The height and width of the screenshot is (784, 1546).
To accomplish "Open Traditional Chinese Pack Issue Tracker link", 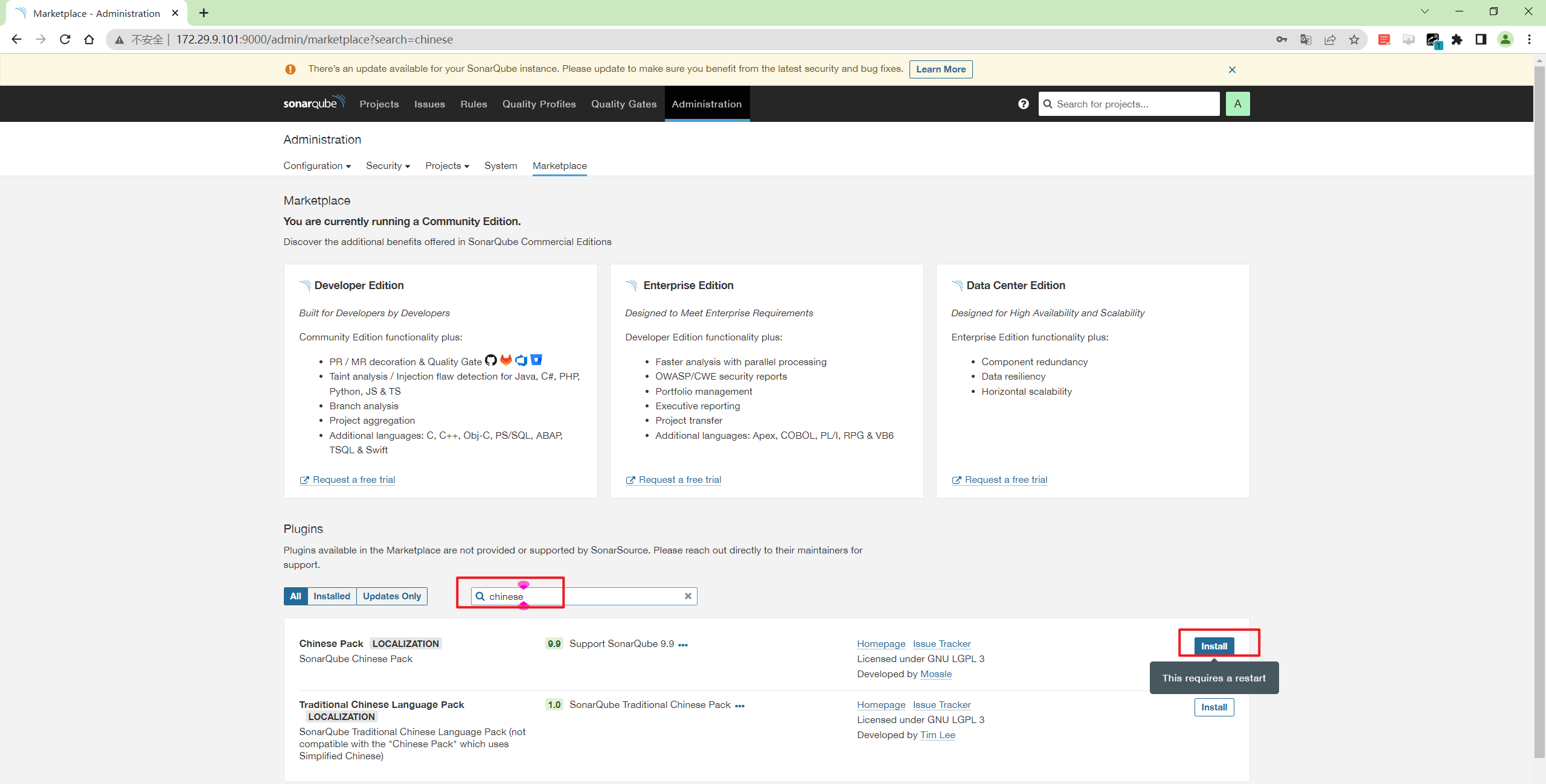I will (x=941, y=704).
